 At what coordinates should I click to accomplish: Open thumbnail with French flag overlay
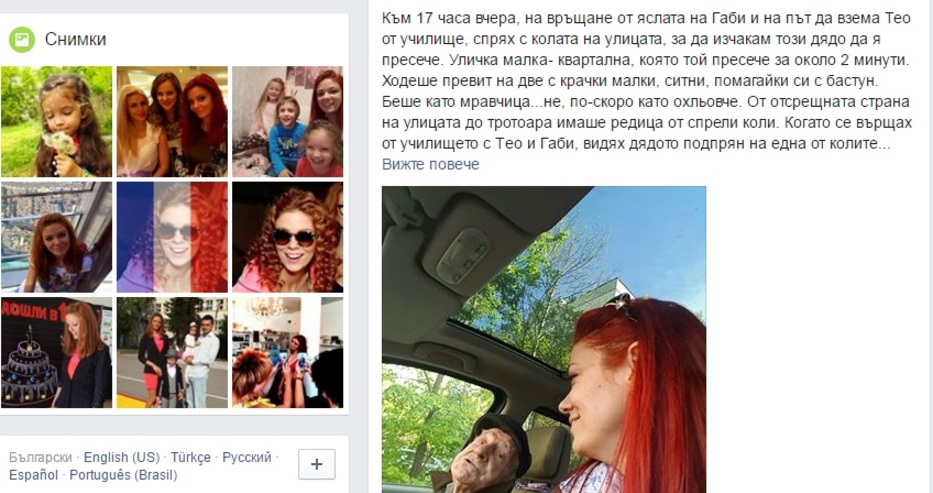(x=172, y=237)
